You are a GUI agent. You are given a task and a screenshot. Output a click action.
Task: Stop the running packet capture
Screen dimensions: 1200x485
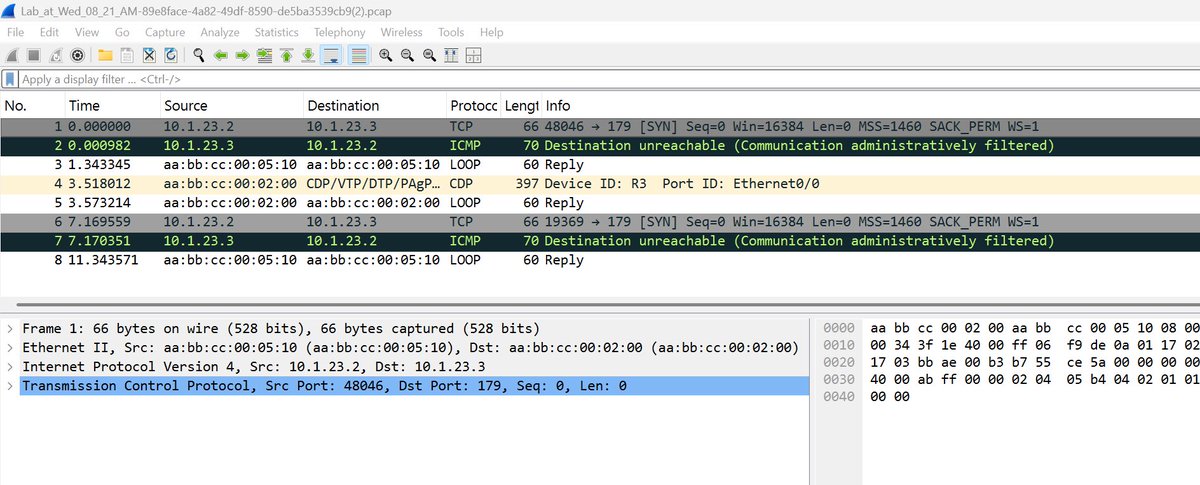34,54
